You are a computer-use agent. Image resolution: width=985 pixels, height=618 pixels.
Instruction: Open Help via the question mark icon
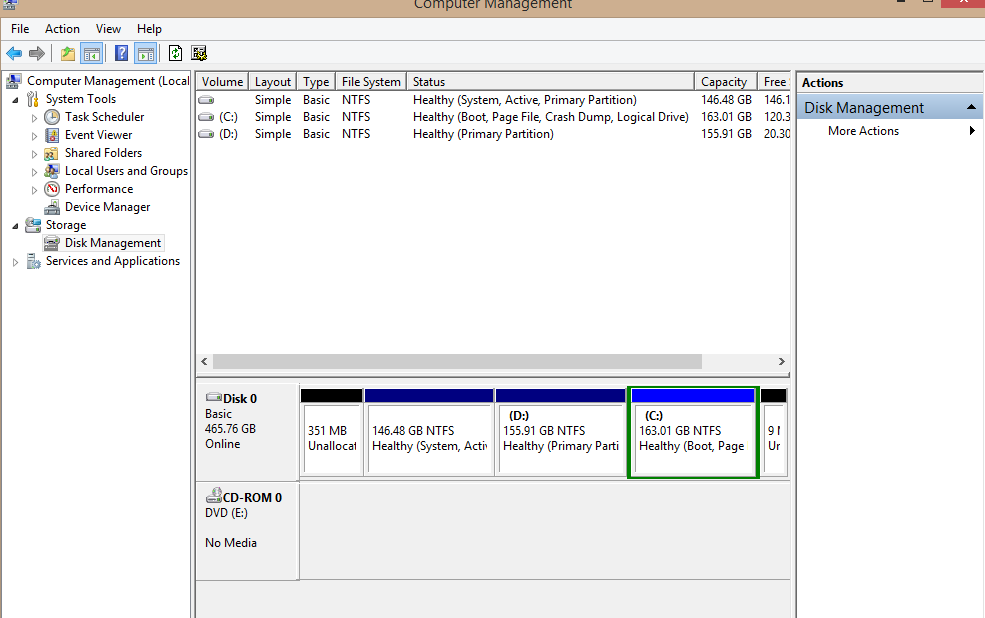coord(121,54)
